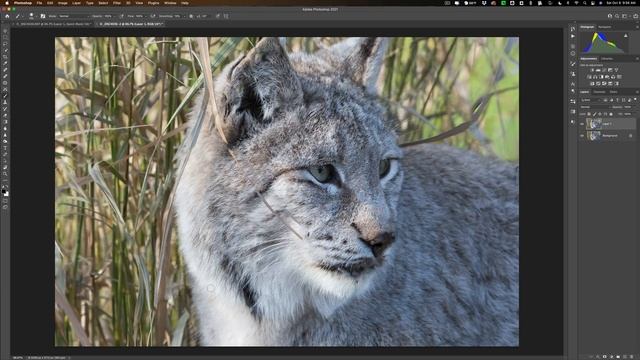Image resolution: width=640 pixels, height=360 pixels.
Task: Toggle lock transparent pixels
Action: (589, 114)
